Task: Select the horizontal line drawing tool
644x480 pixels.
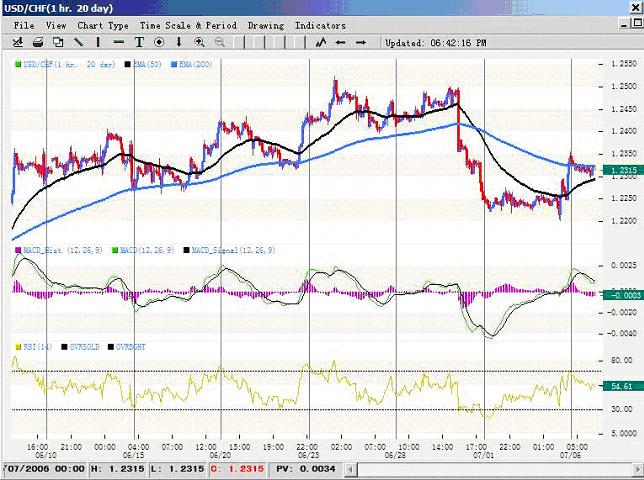Action: click(x=119, y=42)
